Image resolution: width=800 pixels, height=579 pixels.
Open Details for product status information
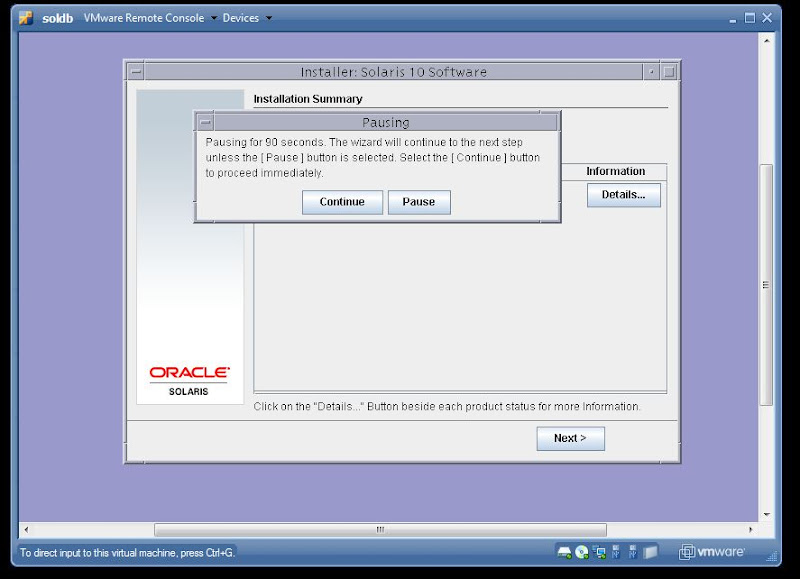pyautogui.click(x=623, y=195)
